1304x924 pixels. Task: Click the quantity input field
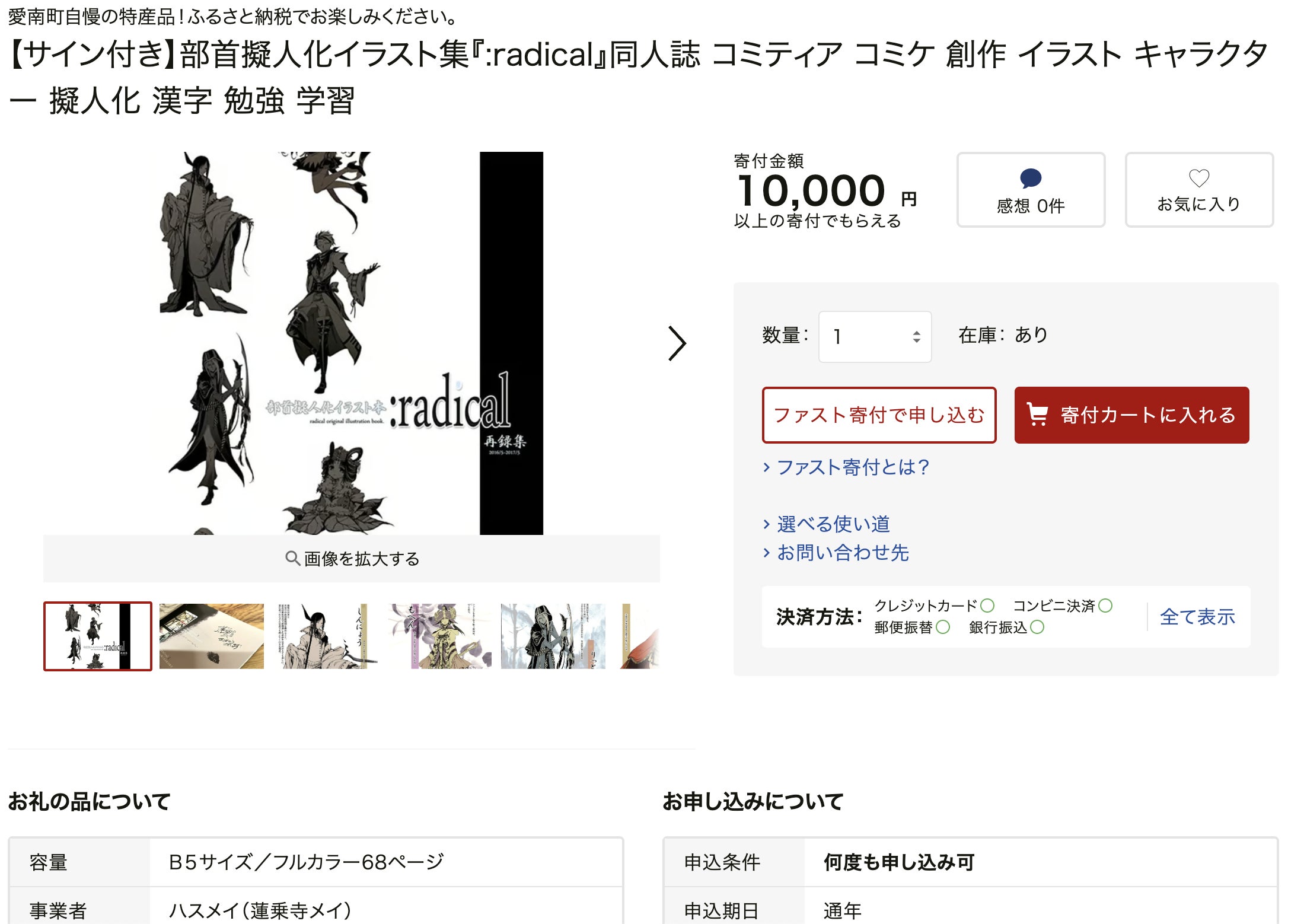coord(875,337)
